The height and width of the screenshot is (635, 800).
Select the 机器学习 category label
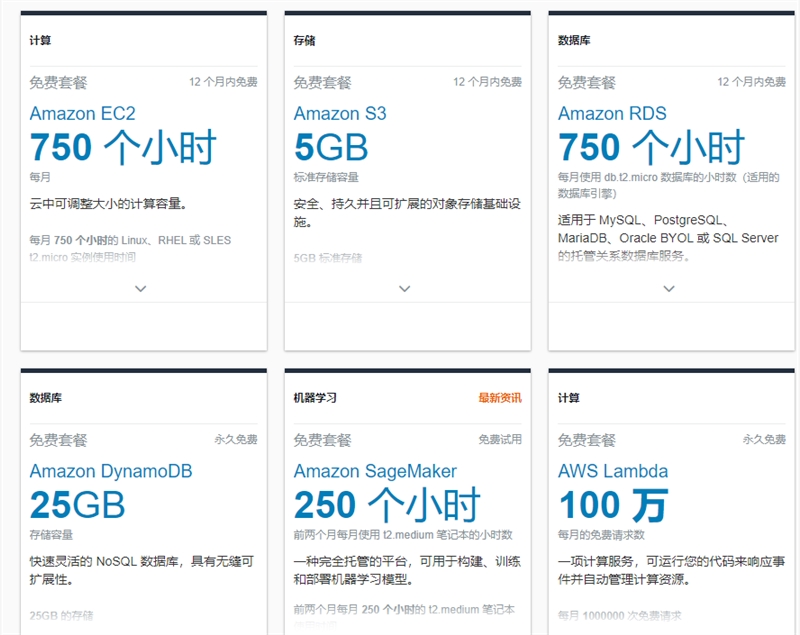pos(315,398)
